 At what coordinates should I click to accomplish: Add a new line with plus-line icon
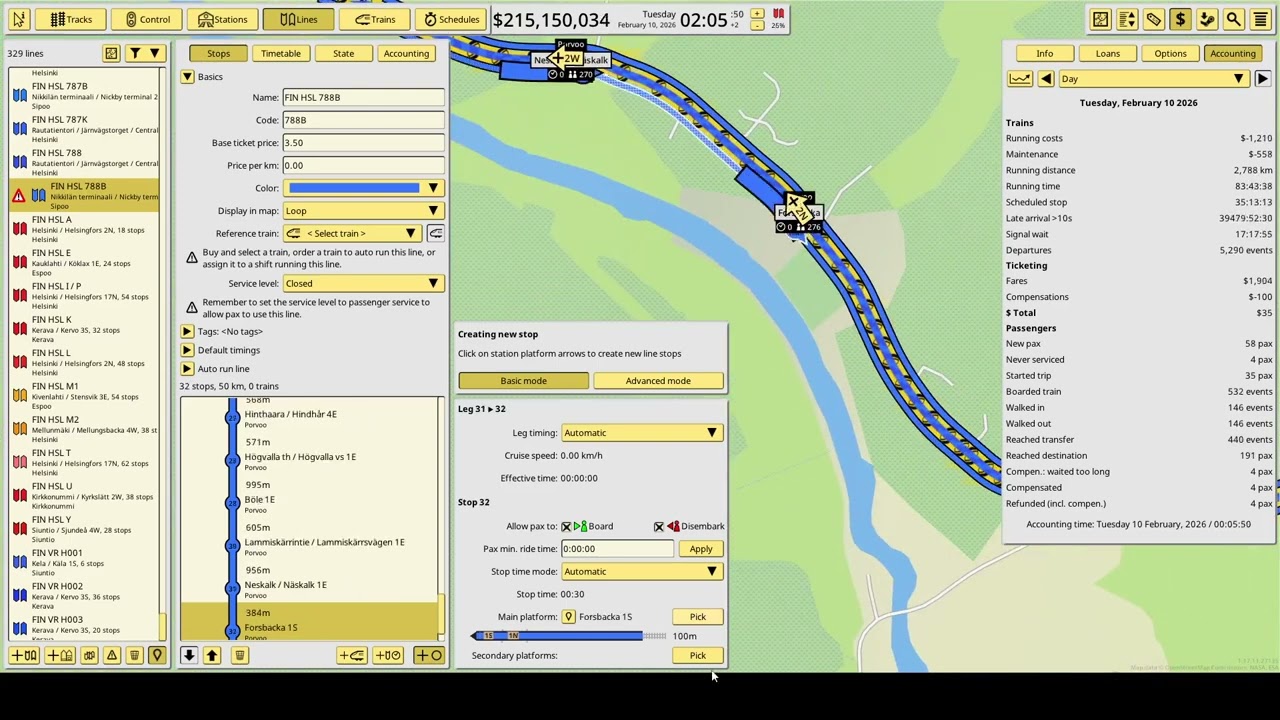(x=24, y=655)
